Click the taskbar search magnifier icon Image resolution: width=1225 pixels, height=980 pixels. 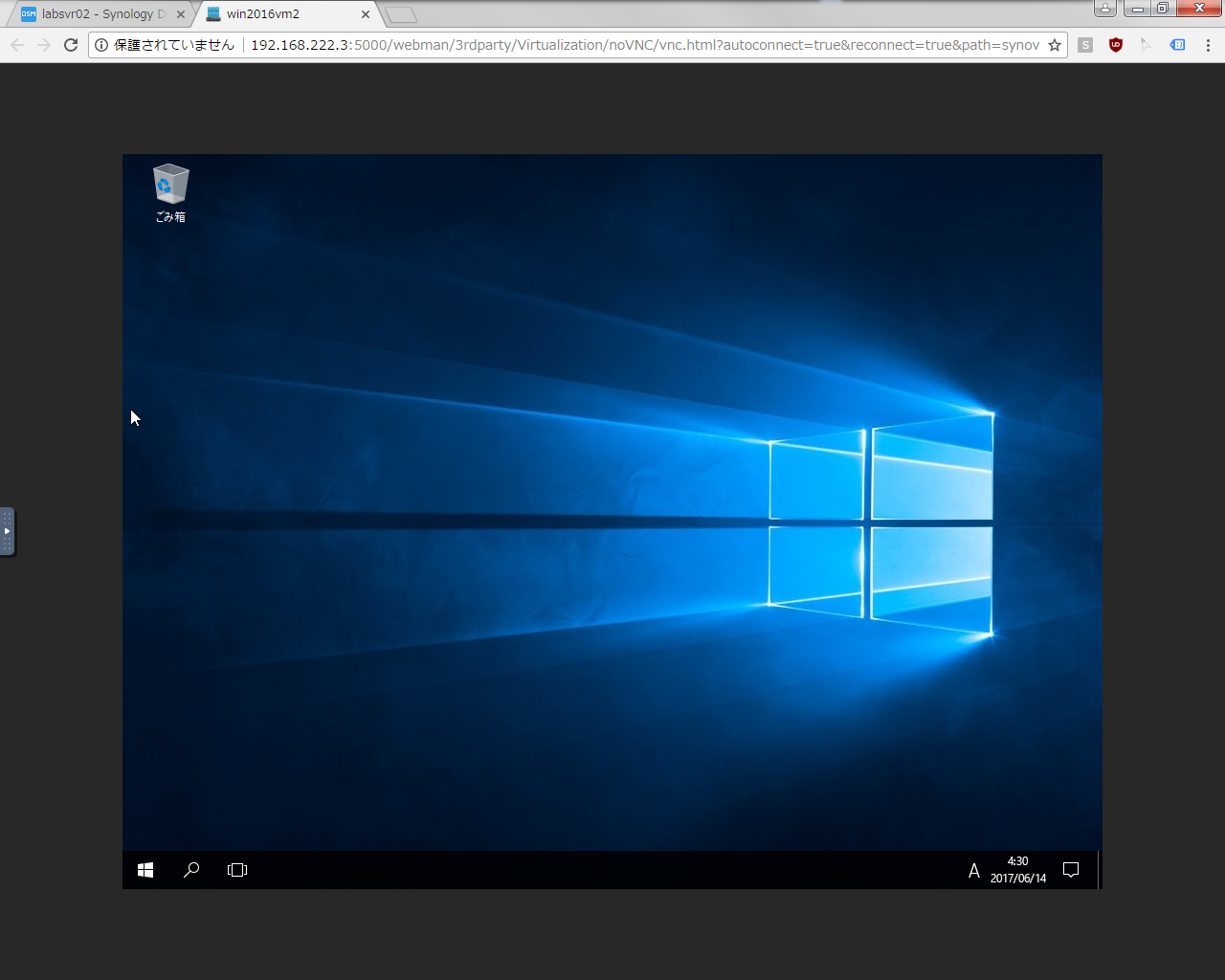191,870
